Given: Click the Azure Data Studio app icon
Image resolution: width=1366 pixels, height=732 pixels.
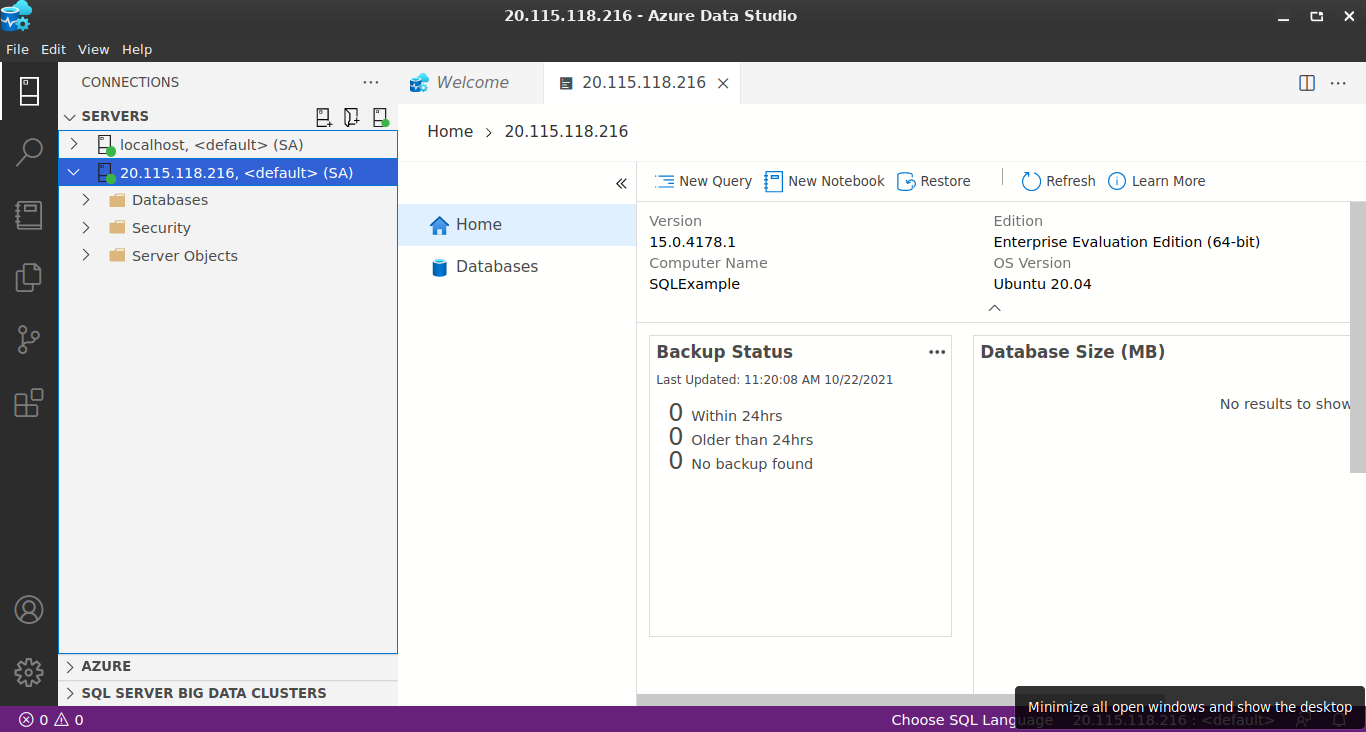Looking at the screenshot, I should [x=16, y=16].
